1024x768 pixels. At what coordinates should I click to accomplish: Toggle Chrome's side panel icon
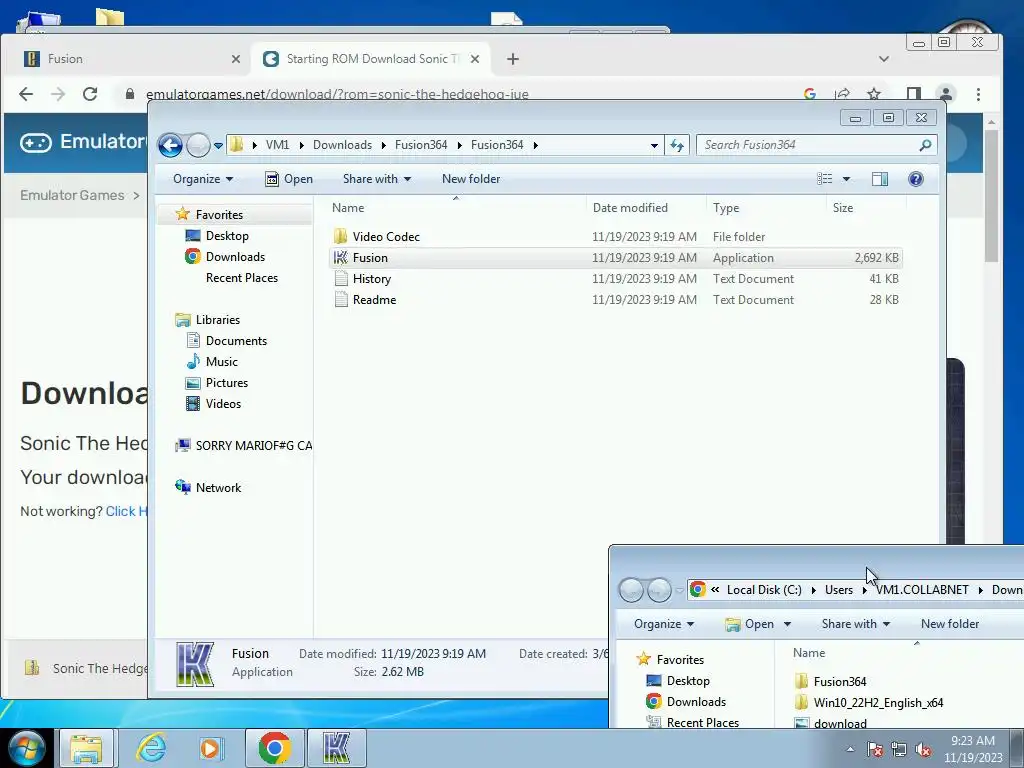tap(914, 94)
